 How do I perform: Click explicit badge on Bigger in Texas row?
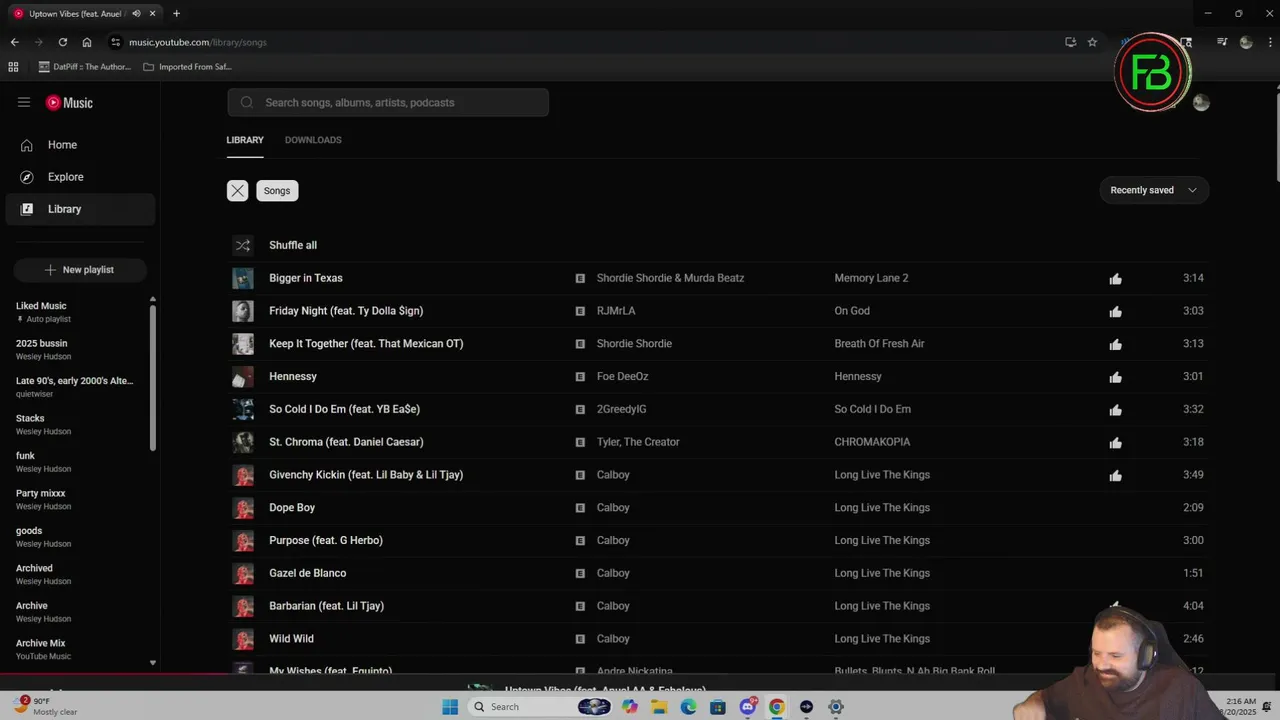(x=580, y=278)
